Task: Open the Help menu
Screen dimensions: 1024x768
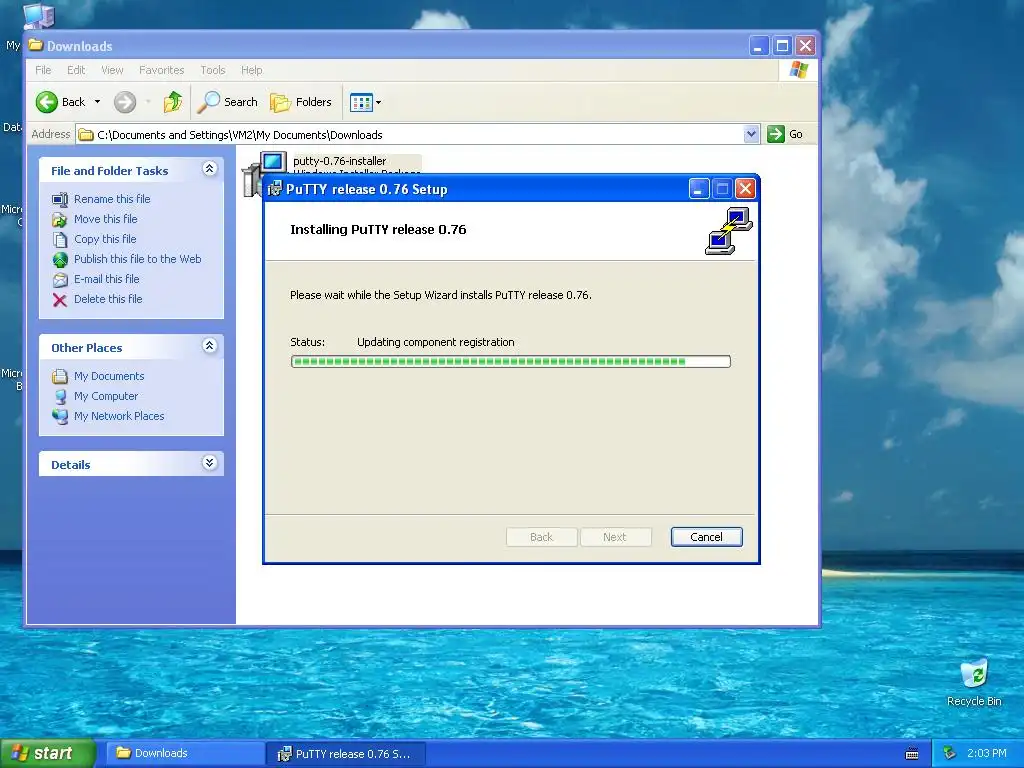Action: click(251, 70)
